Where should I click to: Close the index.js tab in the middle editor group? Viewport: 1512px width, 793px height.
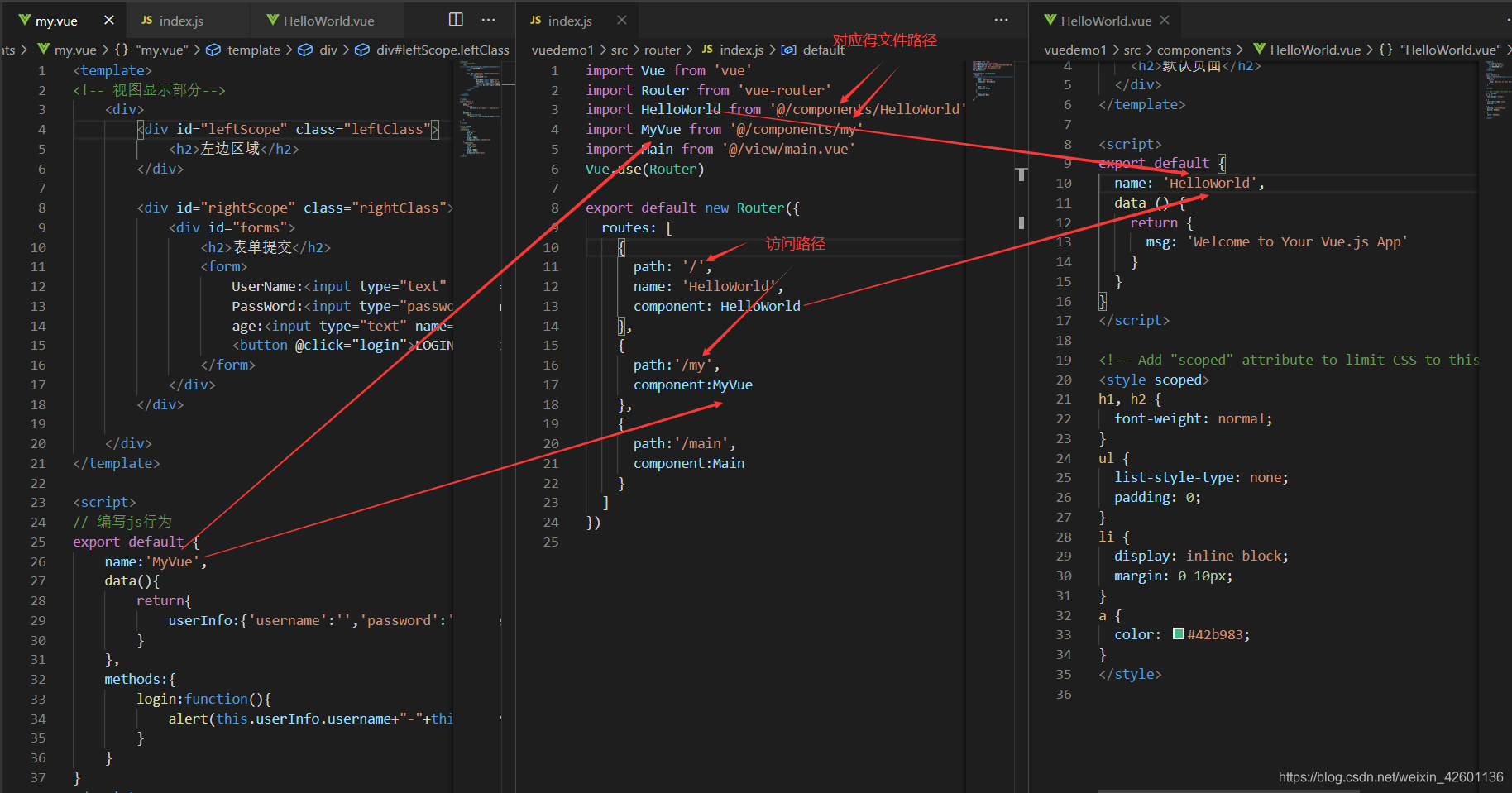click(622, 20)
